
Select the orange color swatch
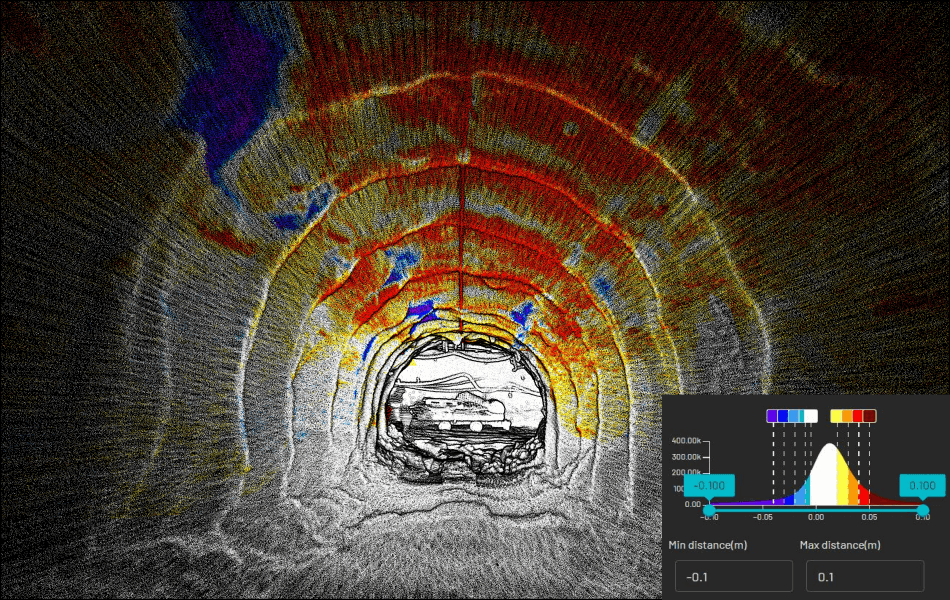pos(847,415)
